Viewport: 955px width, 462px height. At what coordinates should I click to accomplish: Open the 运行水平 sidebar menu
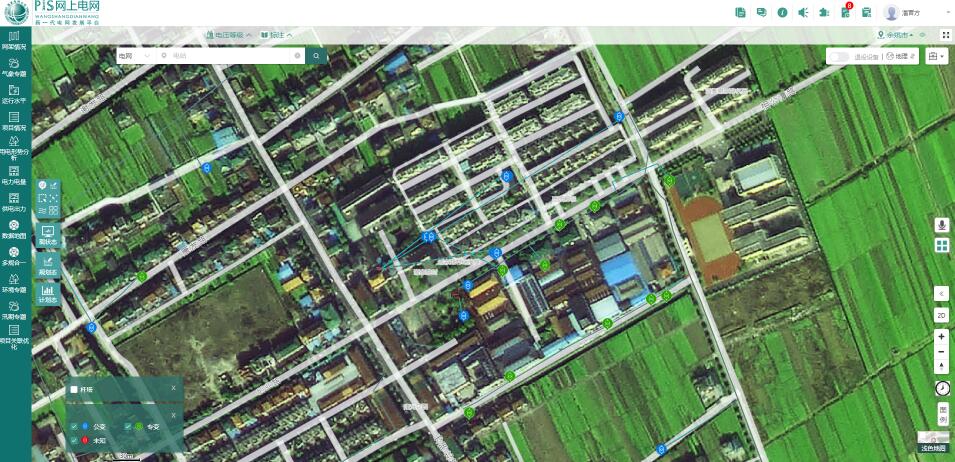pyautogui.click(x=14, y=93)
